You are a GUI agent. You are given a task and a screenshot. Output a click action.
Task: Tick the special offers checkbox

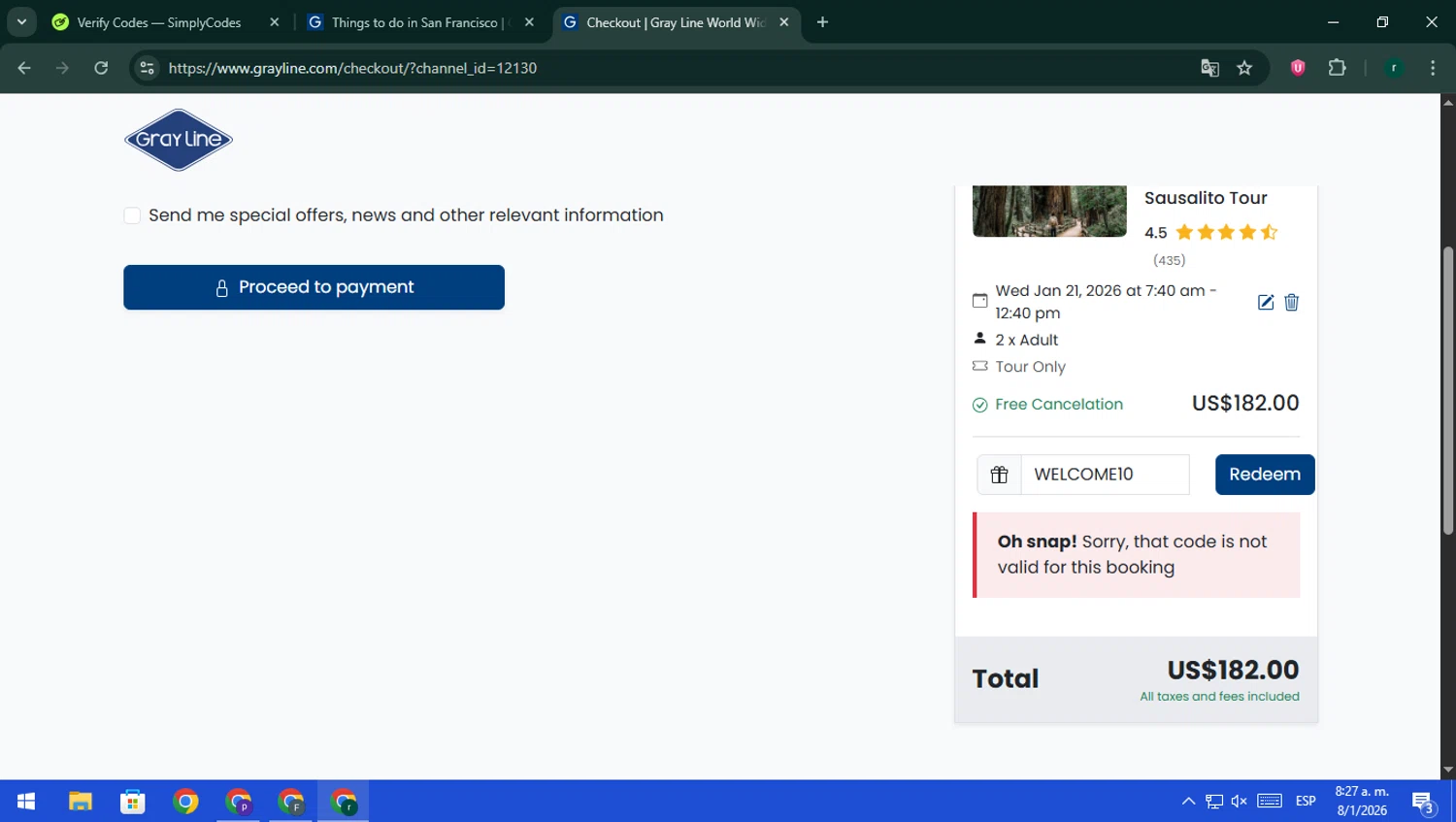click(132, 215)
